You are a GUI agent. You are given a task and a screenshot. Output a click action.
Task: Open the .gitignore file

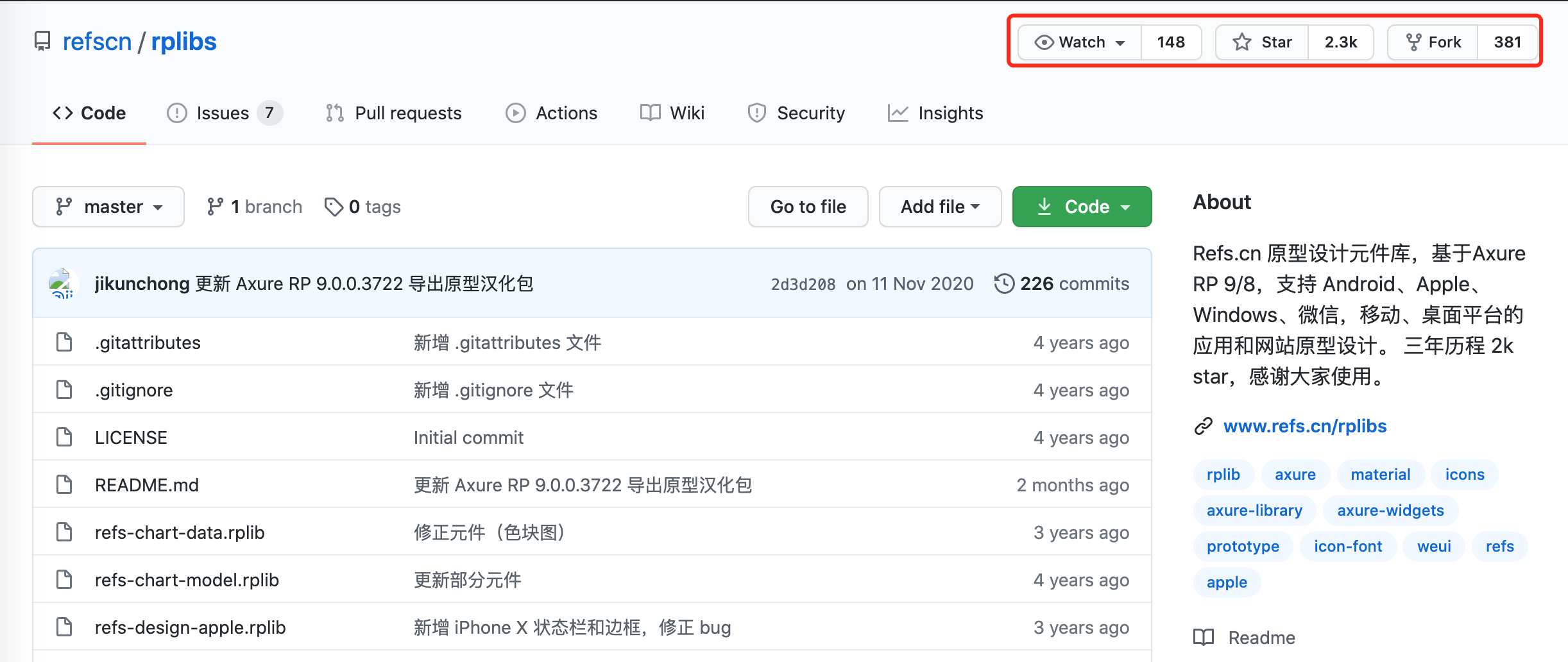point(134,390)
